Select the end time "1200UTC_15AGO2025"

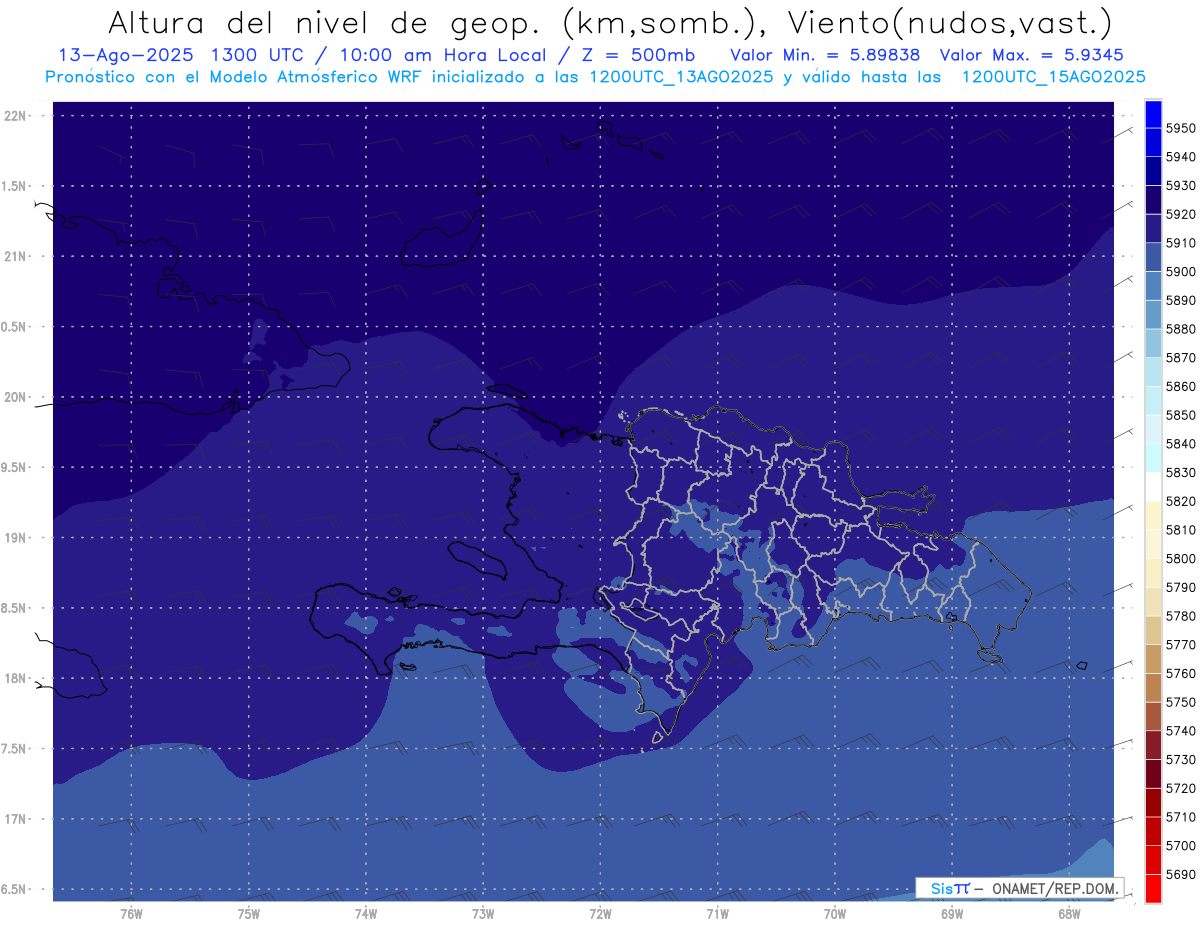click(1053, 77)
